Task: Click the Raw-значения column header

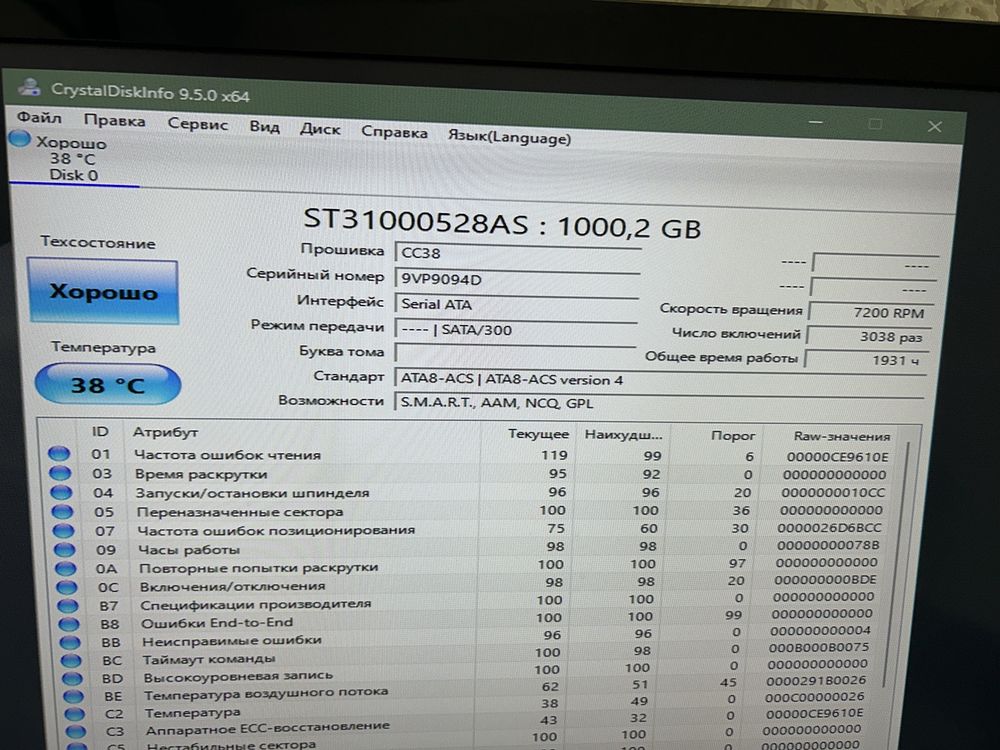Action: [841, 436]
